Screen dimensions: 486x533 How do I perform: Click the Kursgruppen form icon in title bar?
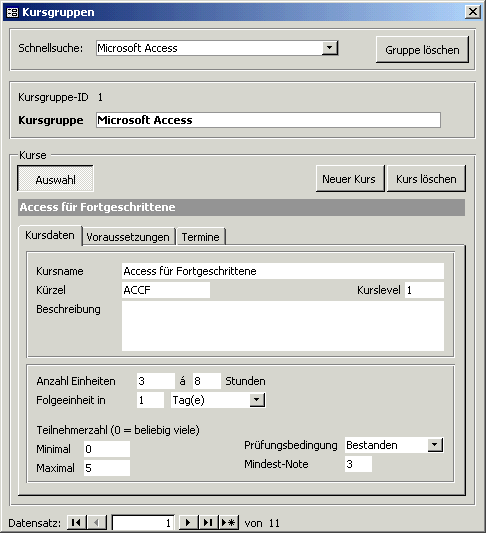tap(12, 13)
